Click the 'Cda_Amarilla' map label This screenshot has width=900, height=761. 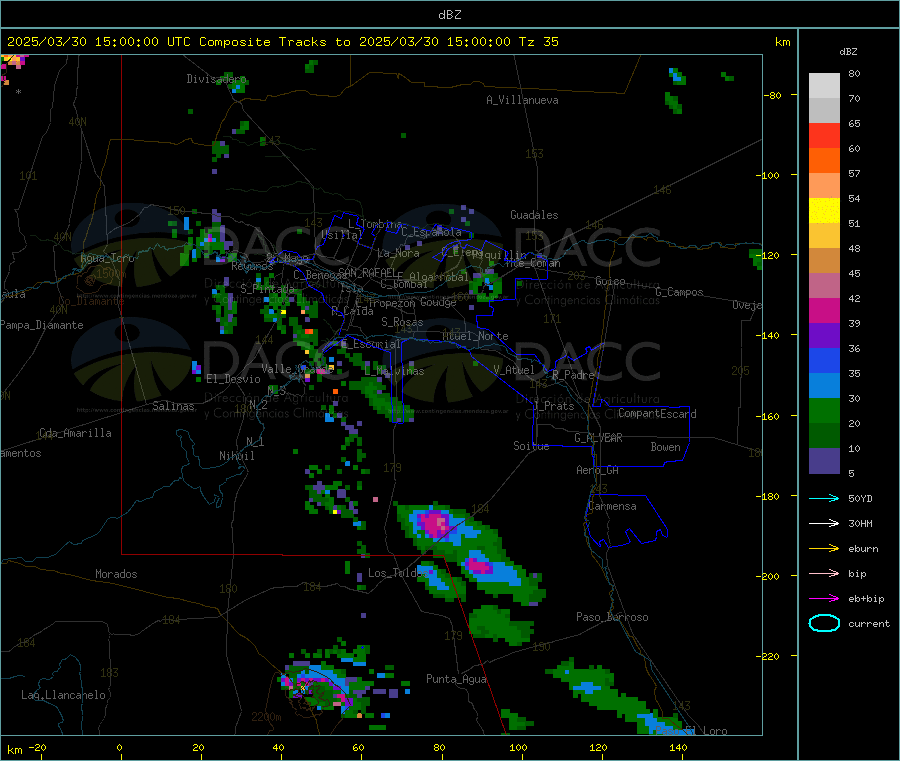pos(75,433)
